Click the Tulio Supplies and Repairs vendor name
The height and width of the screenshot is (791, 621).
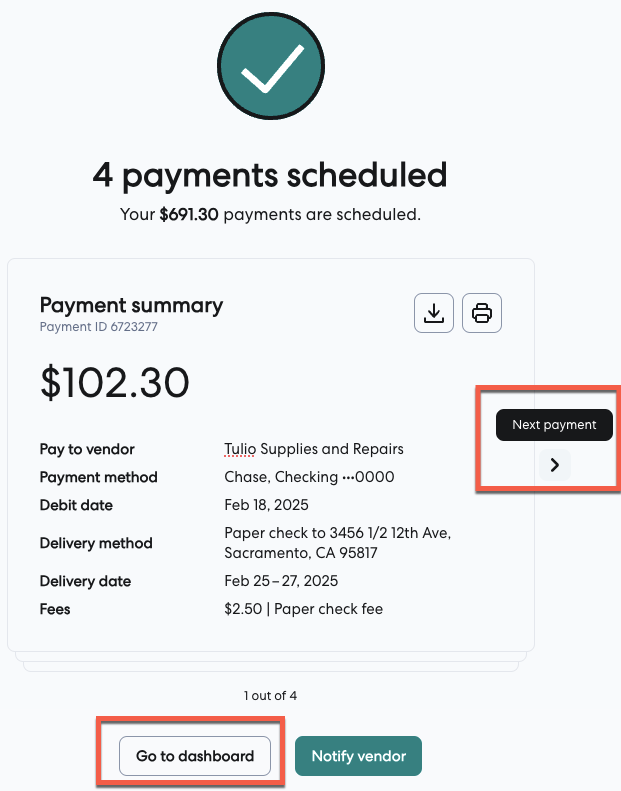click(x=314, y=449)
